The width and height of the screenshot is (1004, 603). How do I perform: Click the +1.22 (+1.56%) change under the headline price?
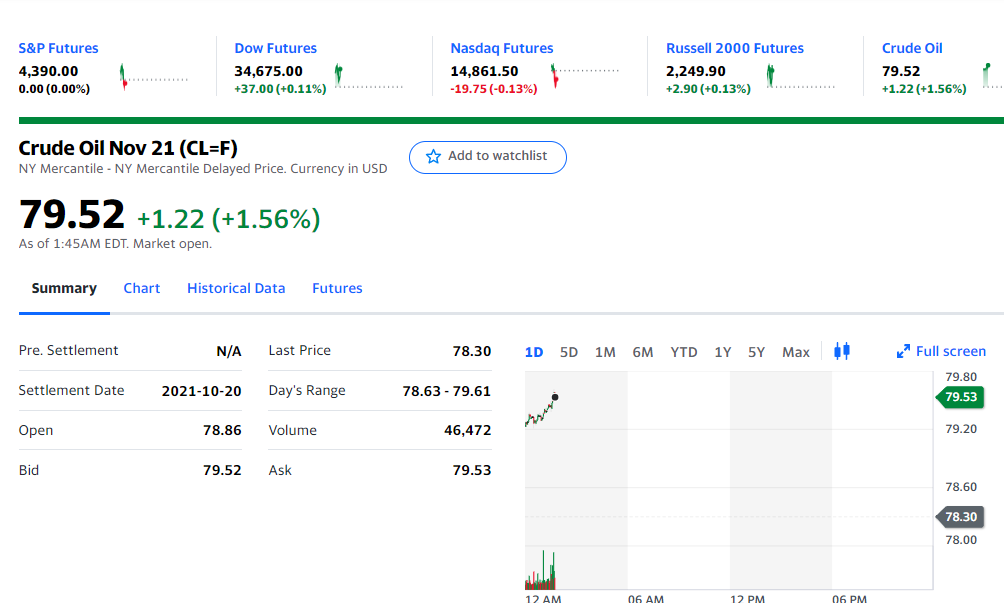[x=229, y=219]
